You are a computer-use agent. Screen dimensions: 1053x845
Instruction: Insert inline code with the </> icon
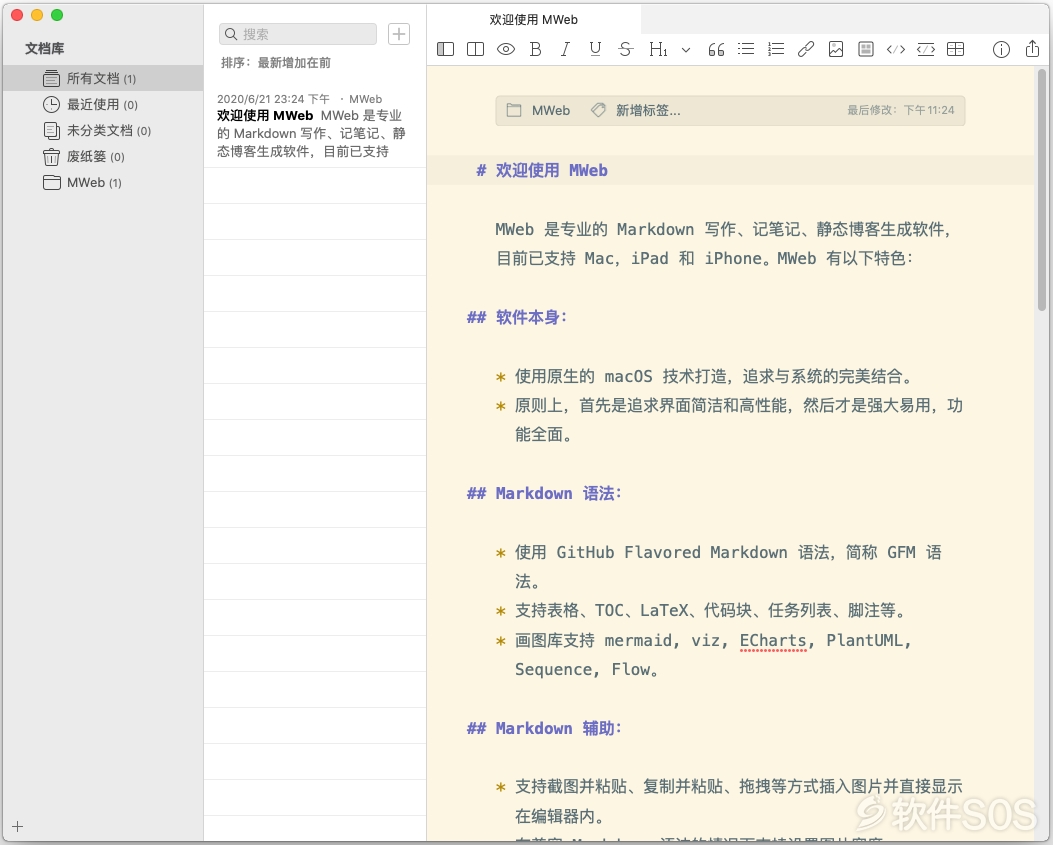[896, 49]
